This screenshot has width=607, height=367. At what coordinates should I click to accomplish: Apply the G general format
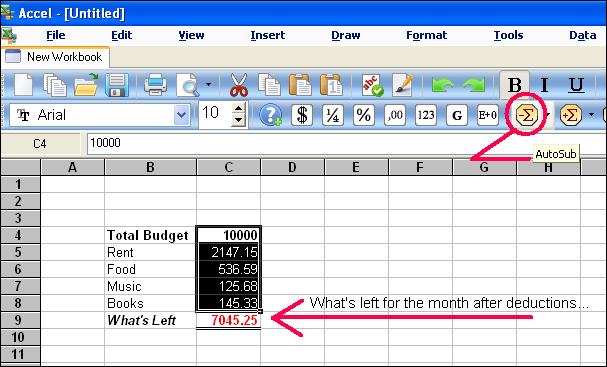[x=457, y=115]
